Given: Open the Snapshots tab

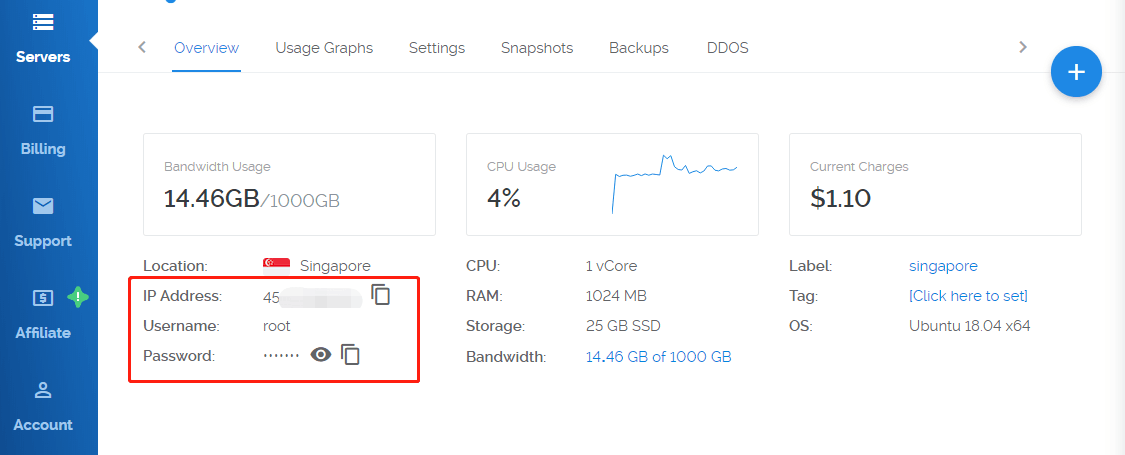Looking at the screenshot, I should [537, 48].
